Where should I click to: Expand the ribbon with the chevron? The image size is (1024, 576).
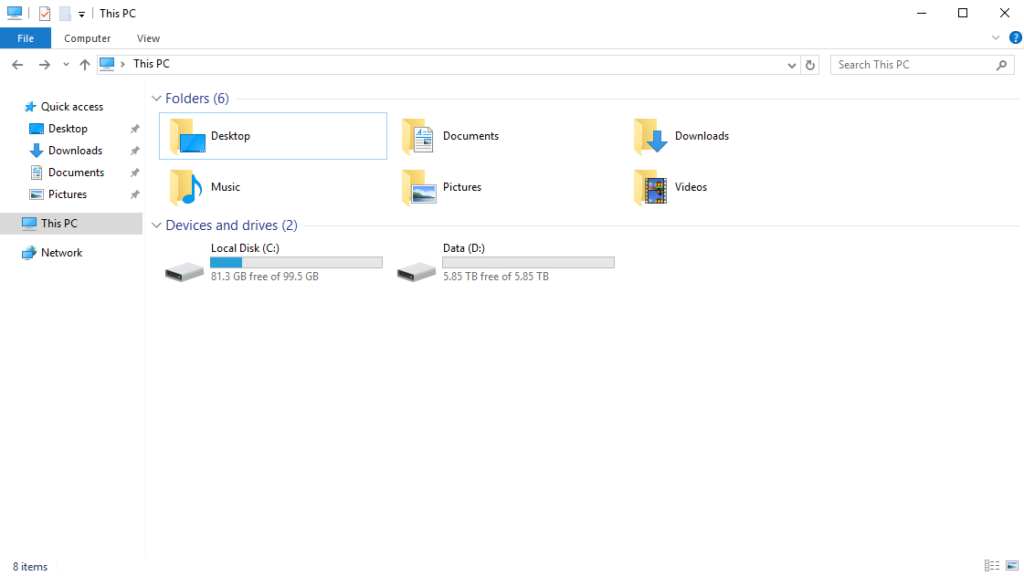(995, 38)
